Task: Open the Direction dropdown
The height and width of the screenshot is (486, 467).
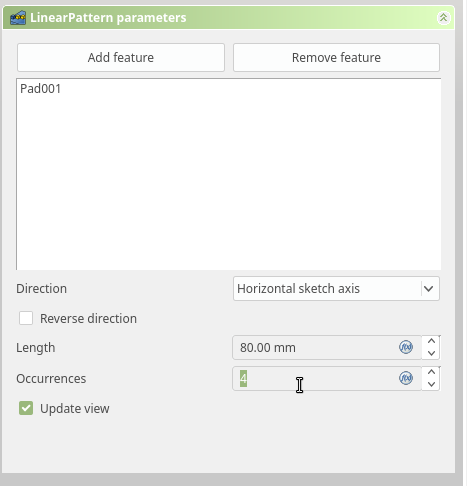Action: point(336,289)
